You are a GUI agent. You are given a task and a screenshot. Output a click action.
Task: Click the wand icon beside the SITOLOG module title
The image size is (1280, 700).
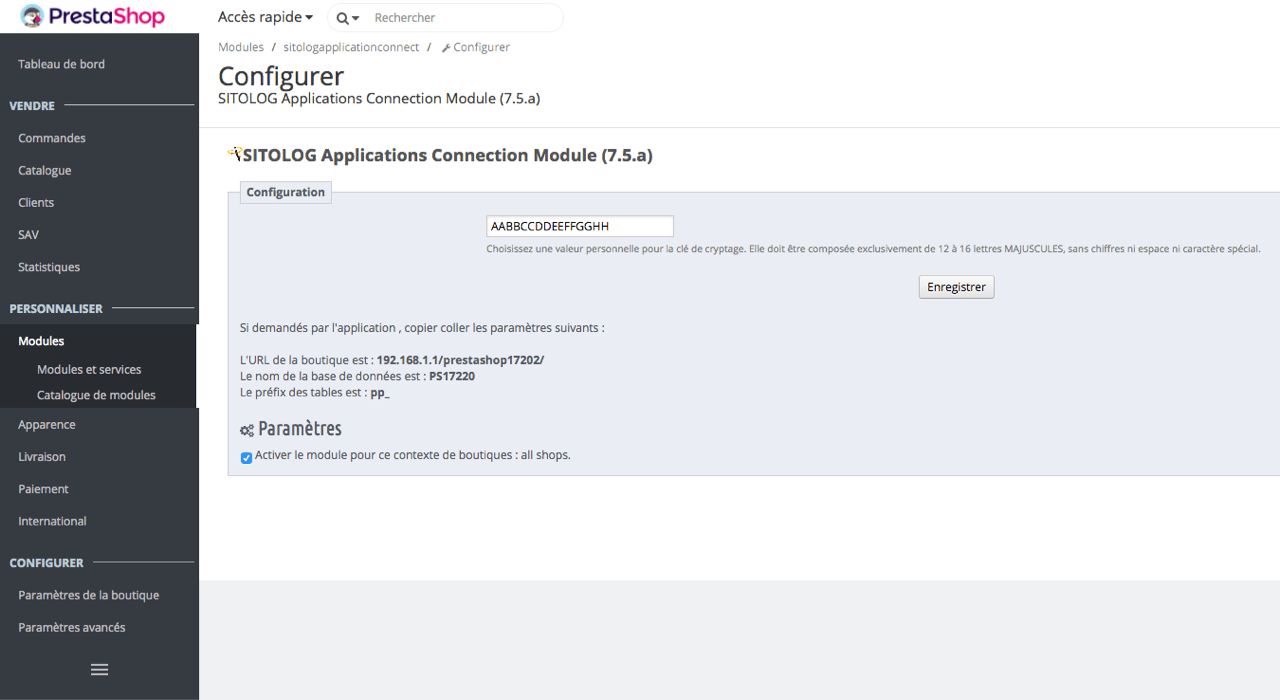[235, 154]
